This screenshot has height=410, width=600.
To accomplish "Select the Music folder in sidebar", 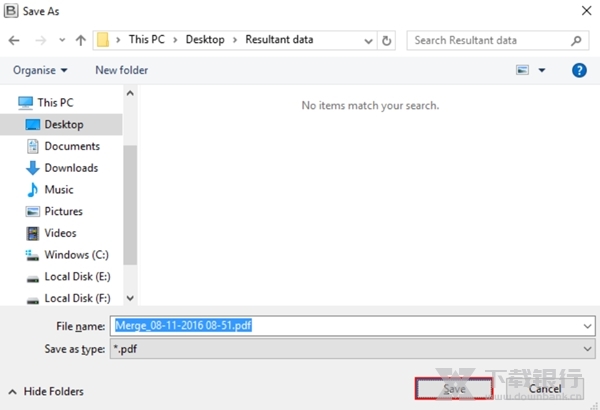I will tap(58, 189).
